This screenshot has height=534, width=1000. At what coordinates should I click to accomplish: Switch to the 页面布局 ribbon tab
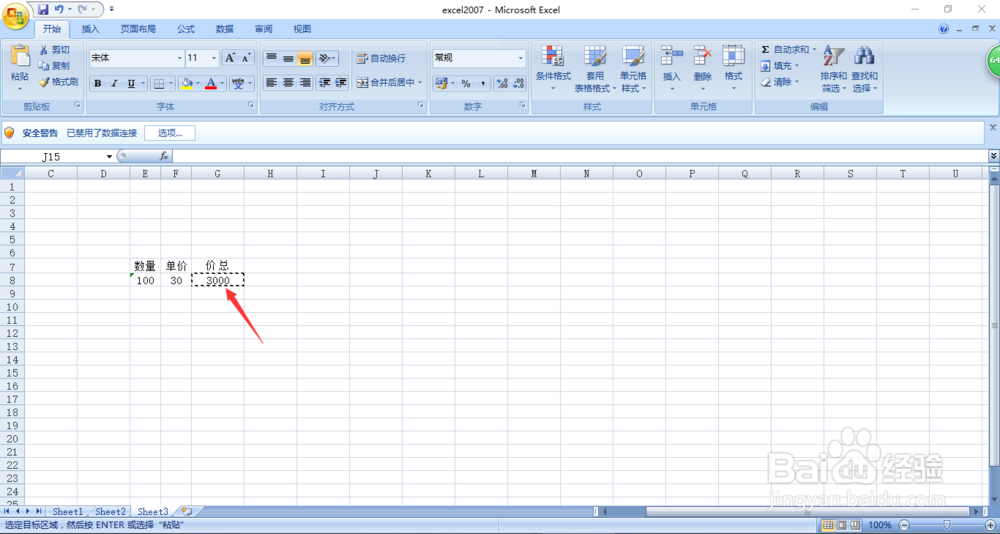tap(138, 29)
